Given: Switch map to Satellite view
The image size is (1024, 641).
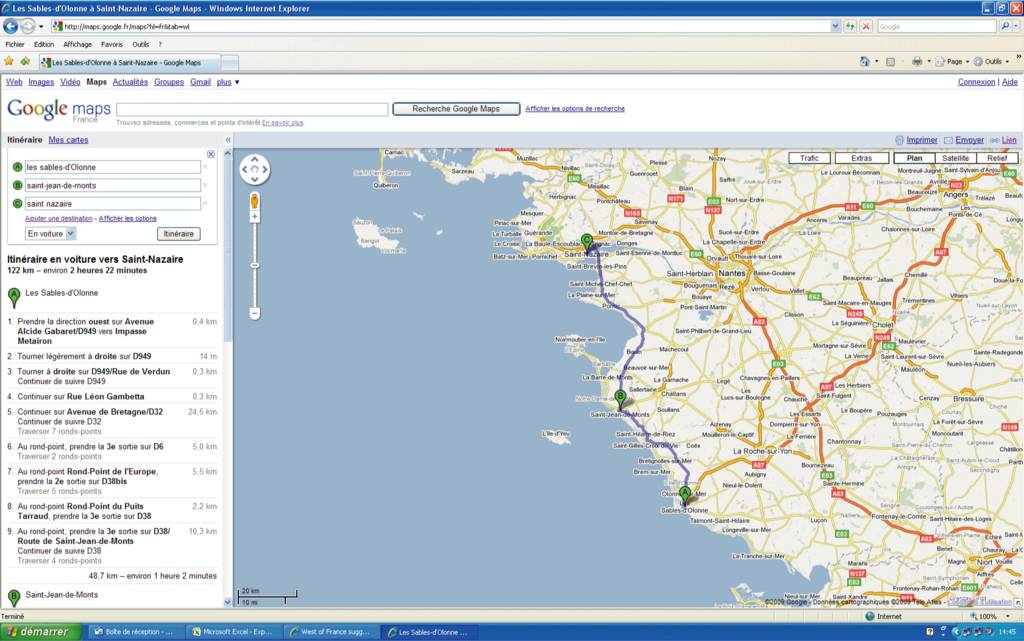Looking at the screenshot, I should [955, 158].
